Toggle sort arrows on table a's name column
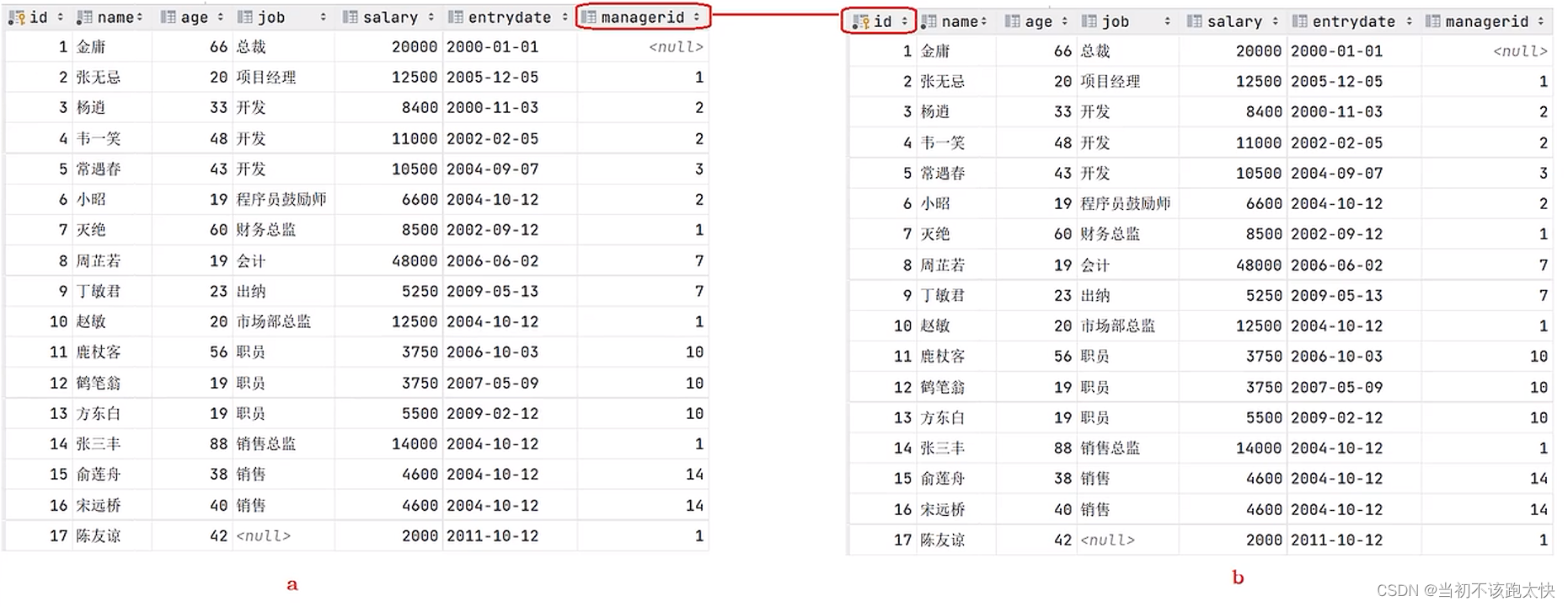The image size is (1568, 607). (x=139, y=17)
